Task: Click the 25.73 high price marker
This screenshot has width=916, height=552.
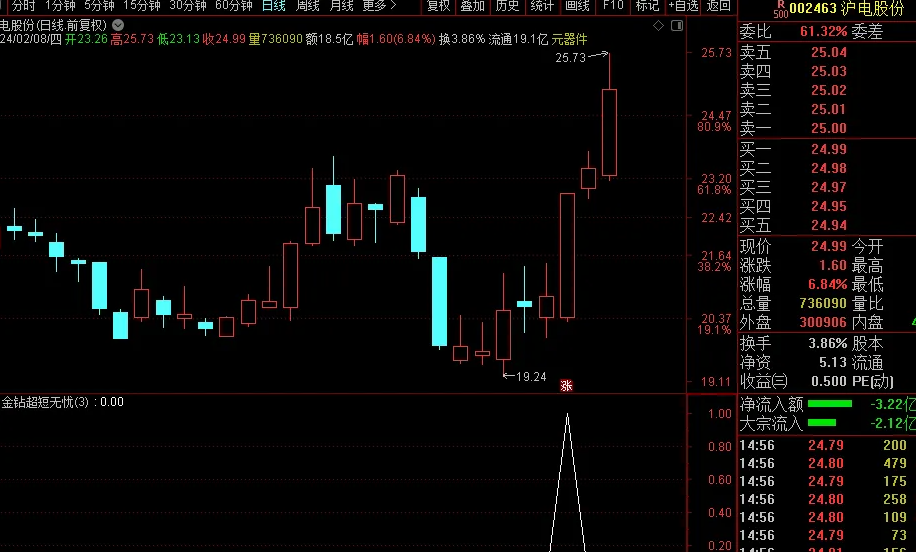Action: pos(570,57)
